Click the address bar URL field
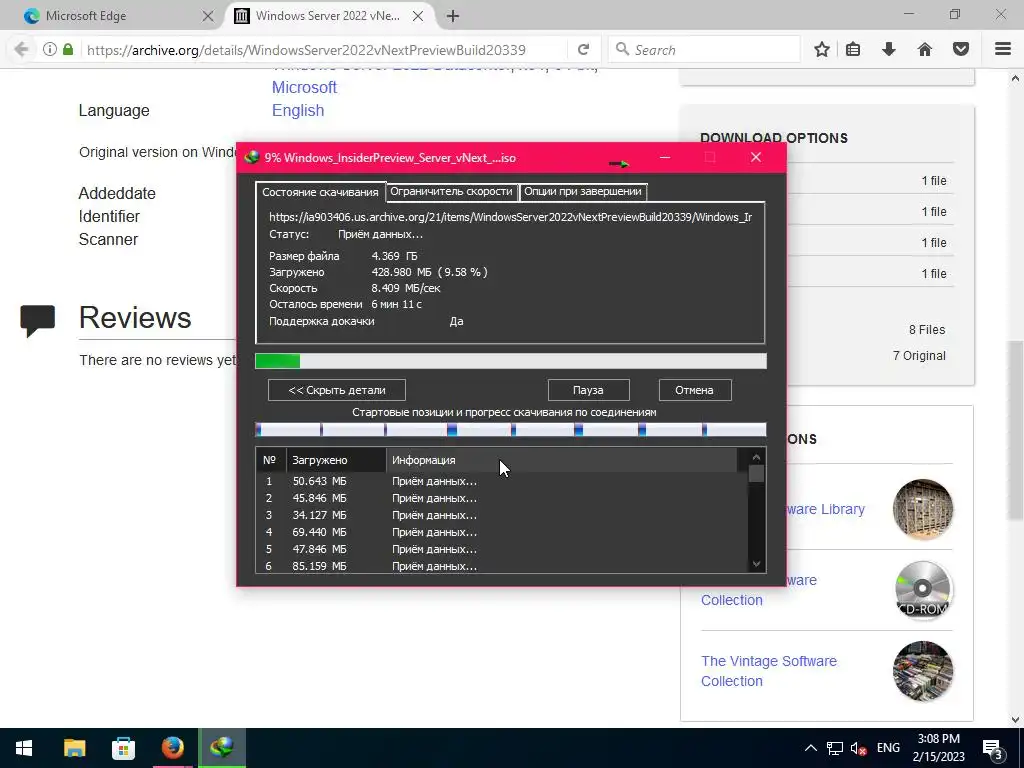The image size is (1024, 768). pos(323,50)
